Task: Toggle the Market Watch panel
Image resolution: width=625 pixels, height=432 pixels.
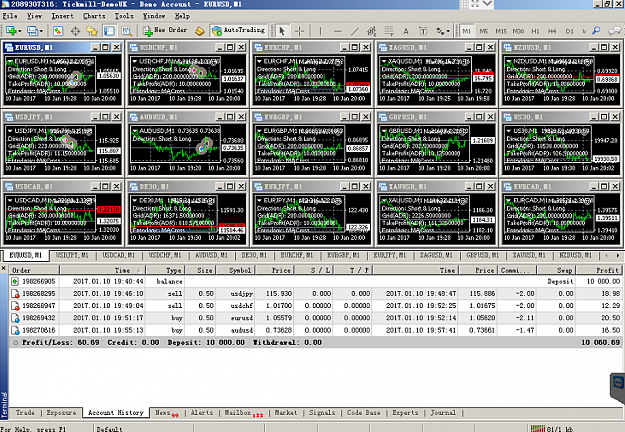Action: tap(58, 31)
